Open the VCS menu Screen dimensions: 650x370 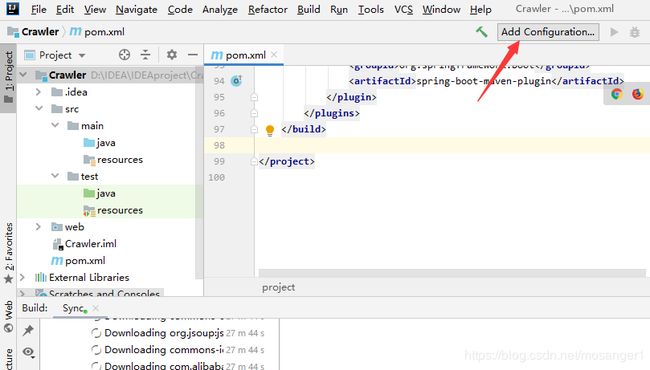(x=403, y=9)
